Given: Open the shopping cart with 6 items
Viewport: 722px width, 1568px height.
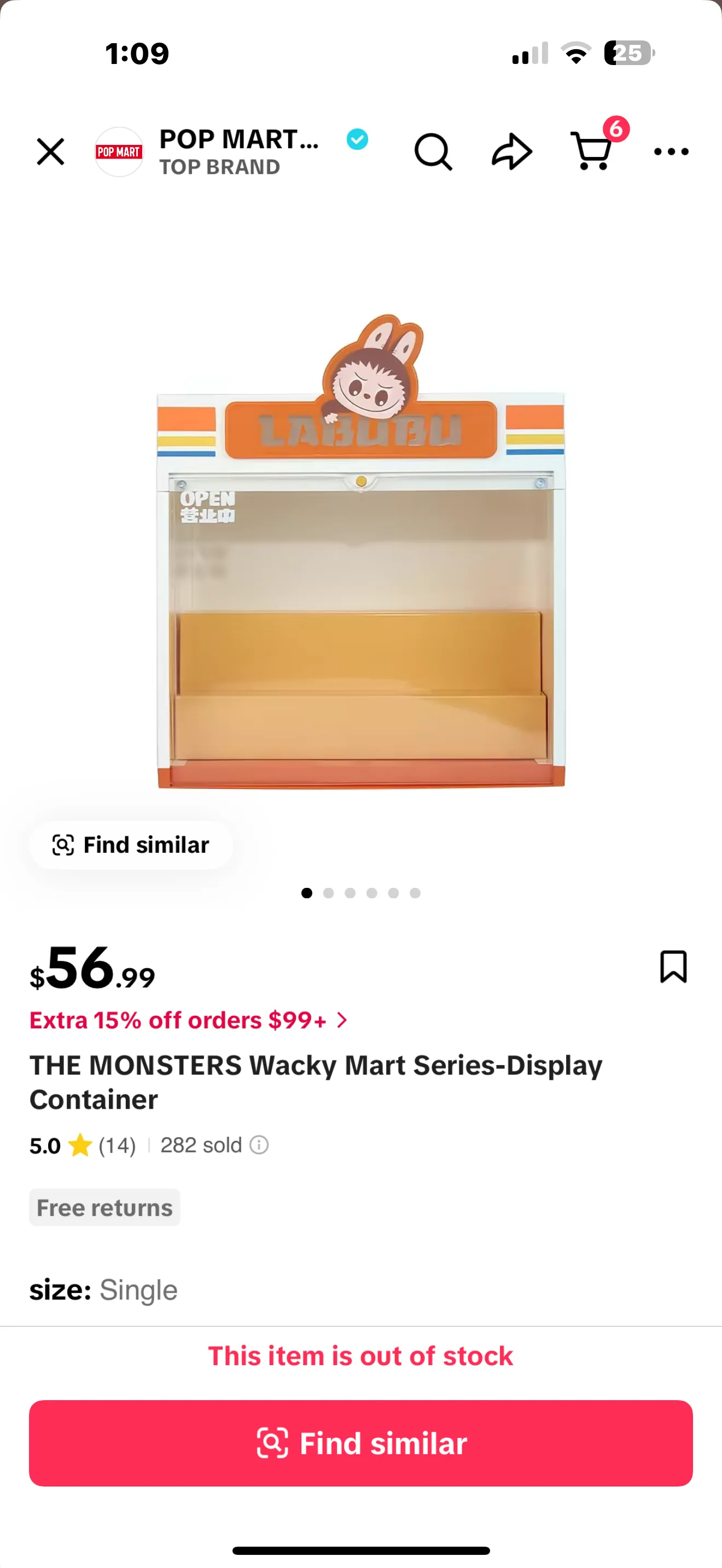Looking at the screenshot, I should point(592,150).
